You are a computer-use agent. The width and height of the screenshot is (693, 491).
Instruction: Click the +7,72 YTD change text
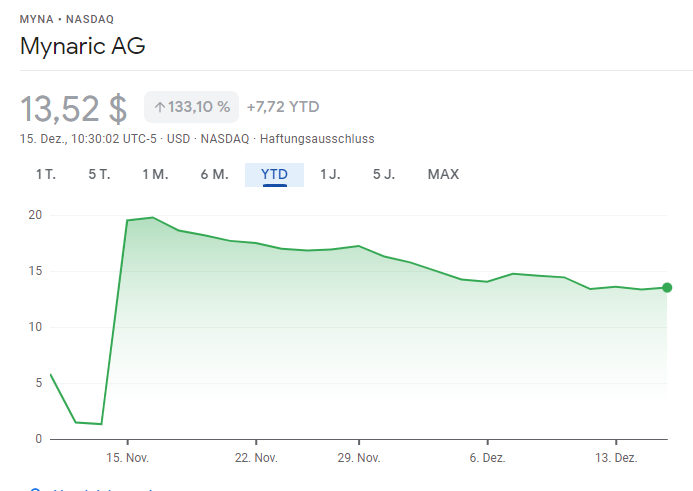click(283, 107)
